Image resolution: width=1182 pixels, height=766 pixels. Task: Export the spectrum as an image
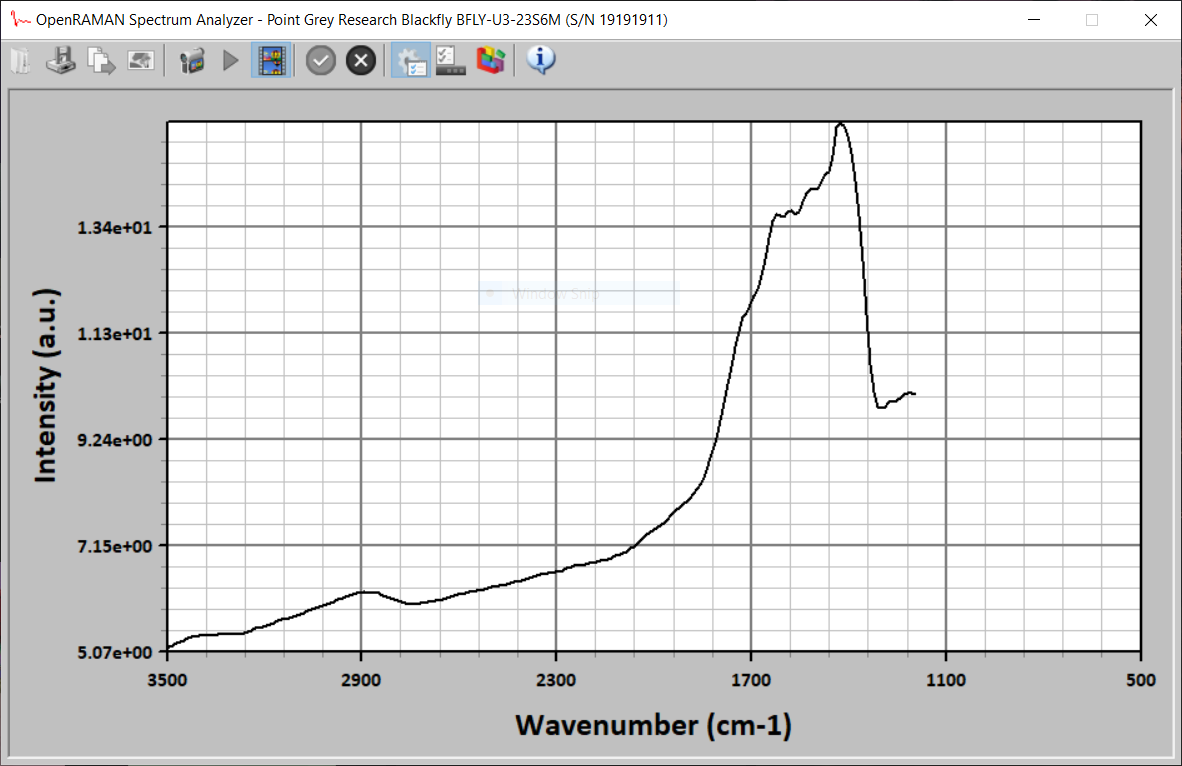(140, 60)
